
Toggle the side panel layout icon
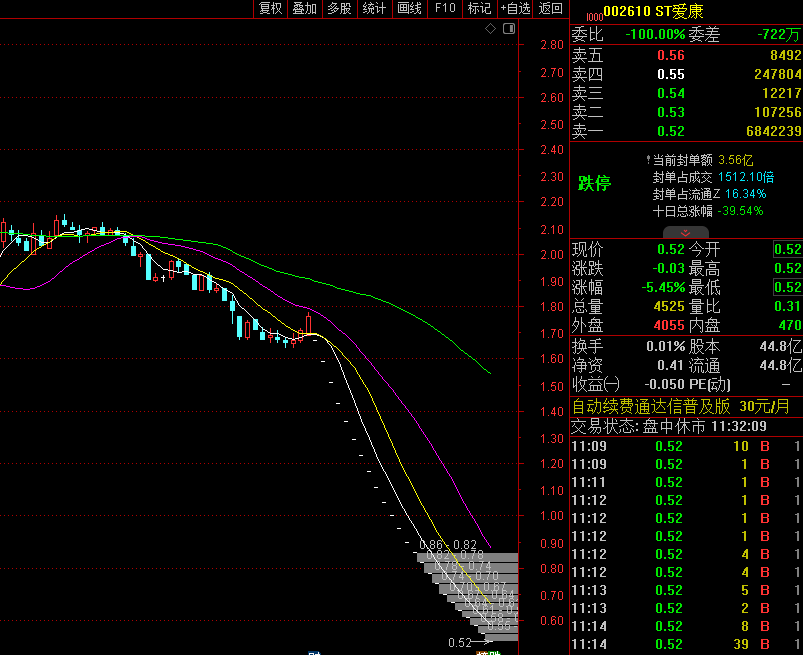click(x=509, y=29)
